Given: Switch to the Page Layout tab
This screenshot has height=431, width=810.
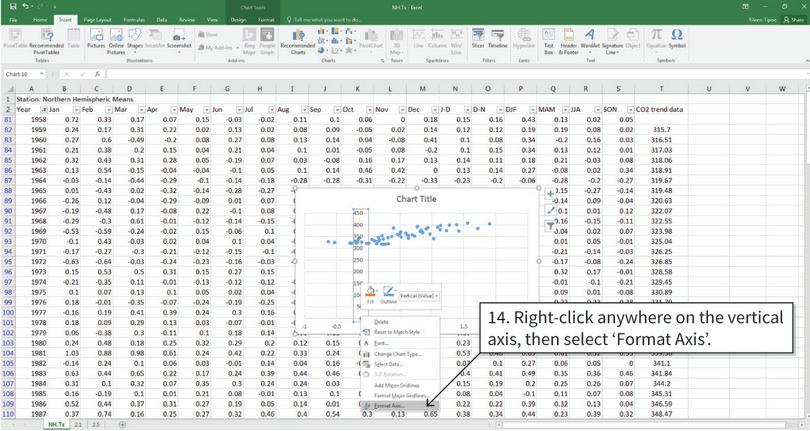Looking at the screenshot, I should pos(98,20).
